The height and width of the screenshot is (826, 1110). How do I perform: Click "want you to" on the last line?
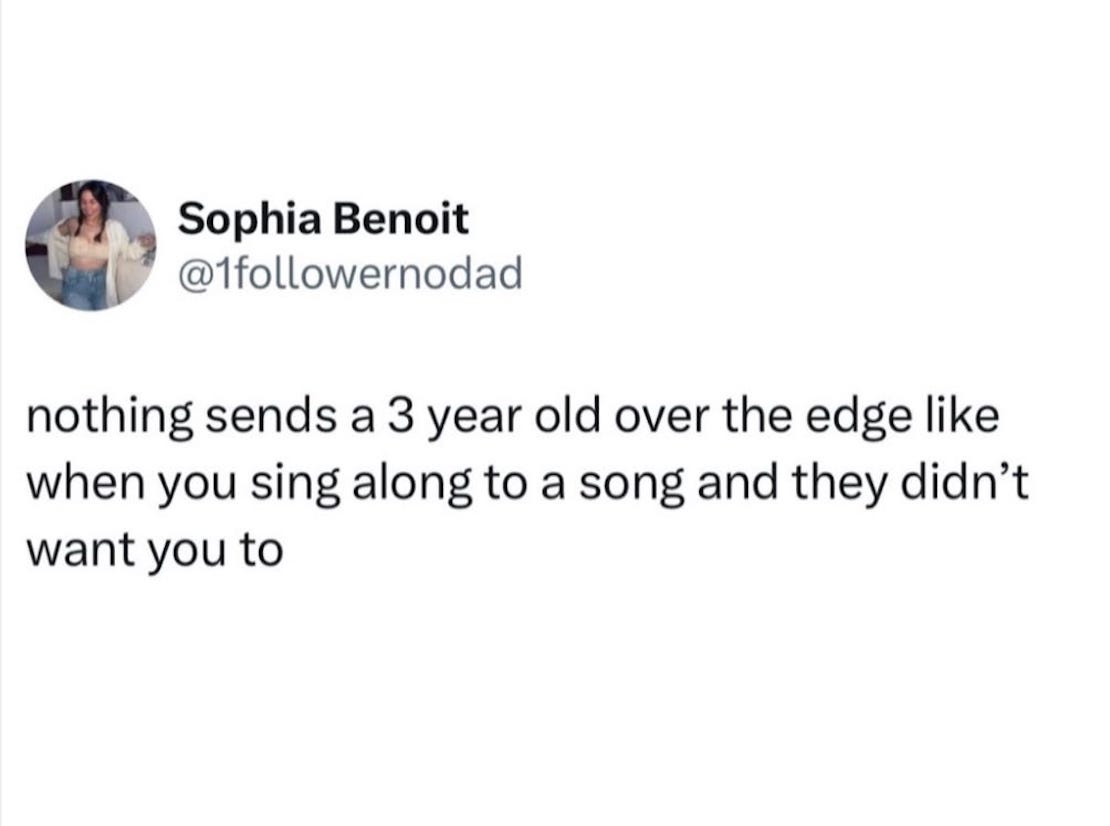tap(155, 549)
